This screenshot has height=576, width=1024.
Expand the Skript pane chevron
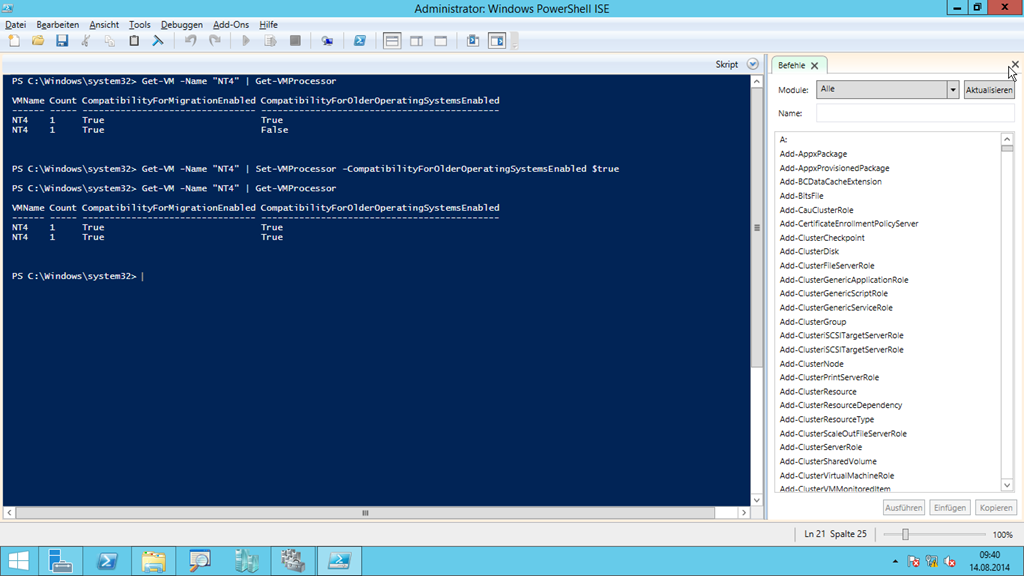(x=753, y=65)
